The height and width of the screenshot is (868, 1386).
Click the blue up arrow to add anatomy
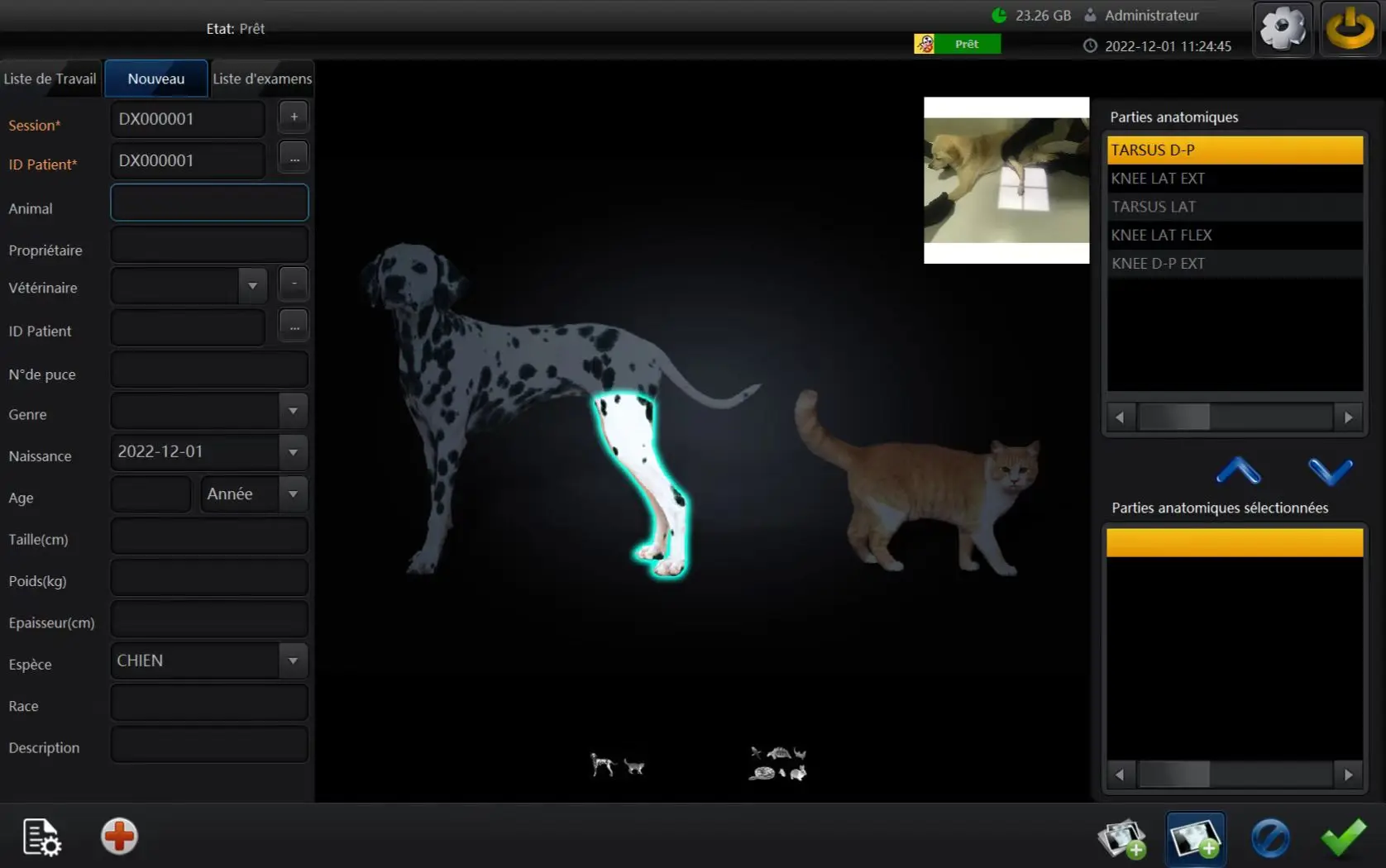tap(1238, 473)
